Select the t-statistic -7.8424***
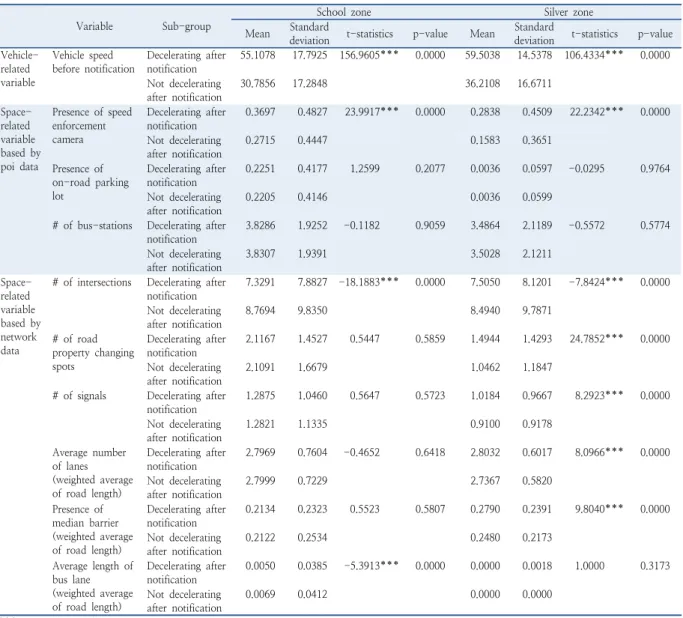Image resolution: width=683 pixels, height=618 pixels. (596, 282)
